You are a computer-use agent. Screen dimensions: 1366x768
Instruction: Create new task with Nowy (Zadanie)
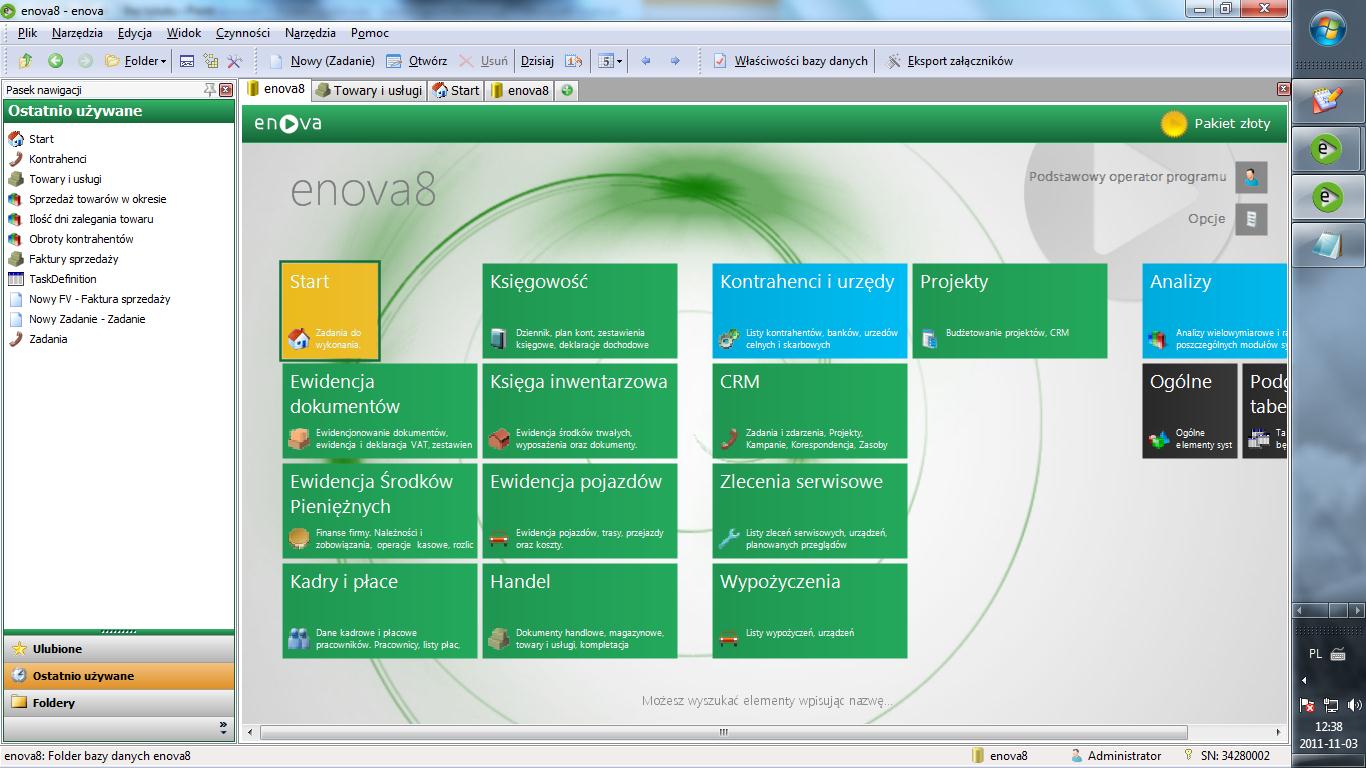click(321, 61)
